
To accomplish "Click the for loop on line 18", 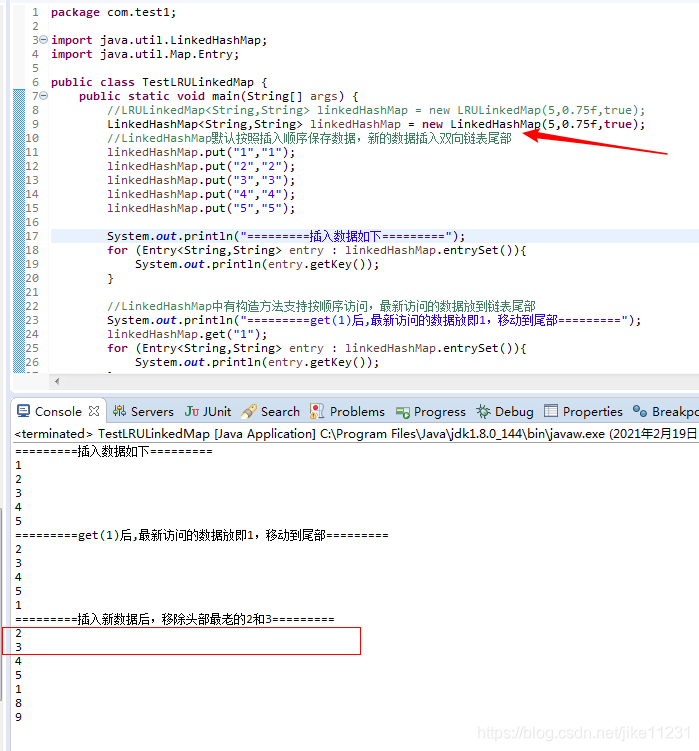I will pyautogui.click(x=317, y=250).
